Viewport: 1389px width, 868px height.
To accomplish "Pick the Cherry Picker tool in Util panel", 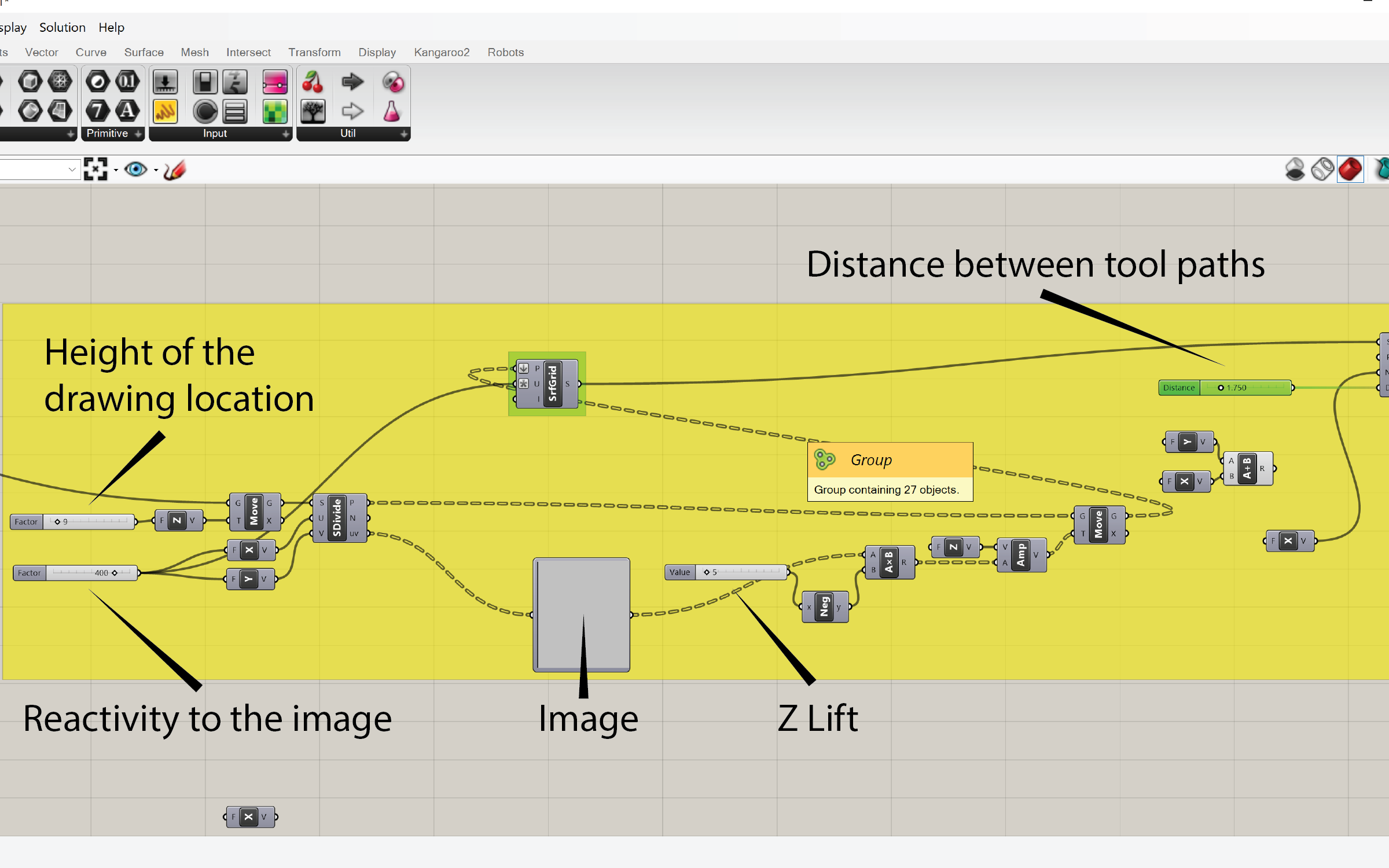I will pos(313,82).
